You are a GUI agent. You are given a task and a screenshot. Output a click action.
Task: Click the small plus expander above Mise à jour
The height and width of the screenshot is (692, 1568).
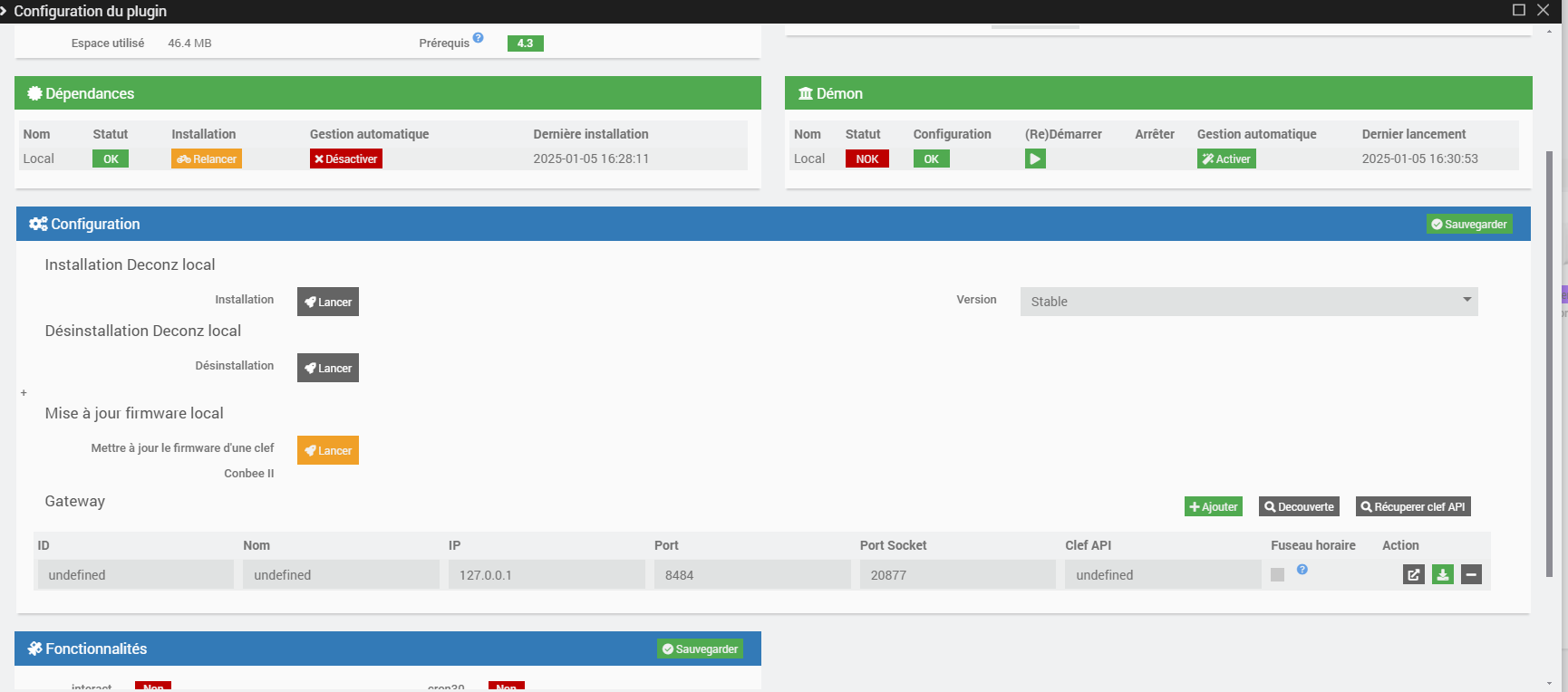(24, 393)
